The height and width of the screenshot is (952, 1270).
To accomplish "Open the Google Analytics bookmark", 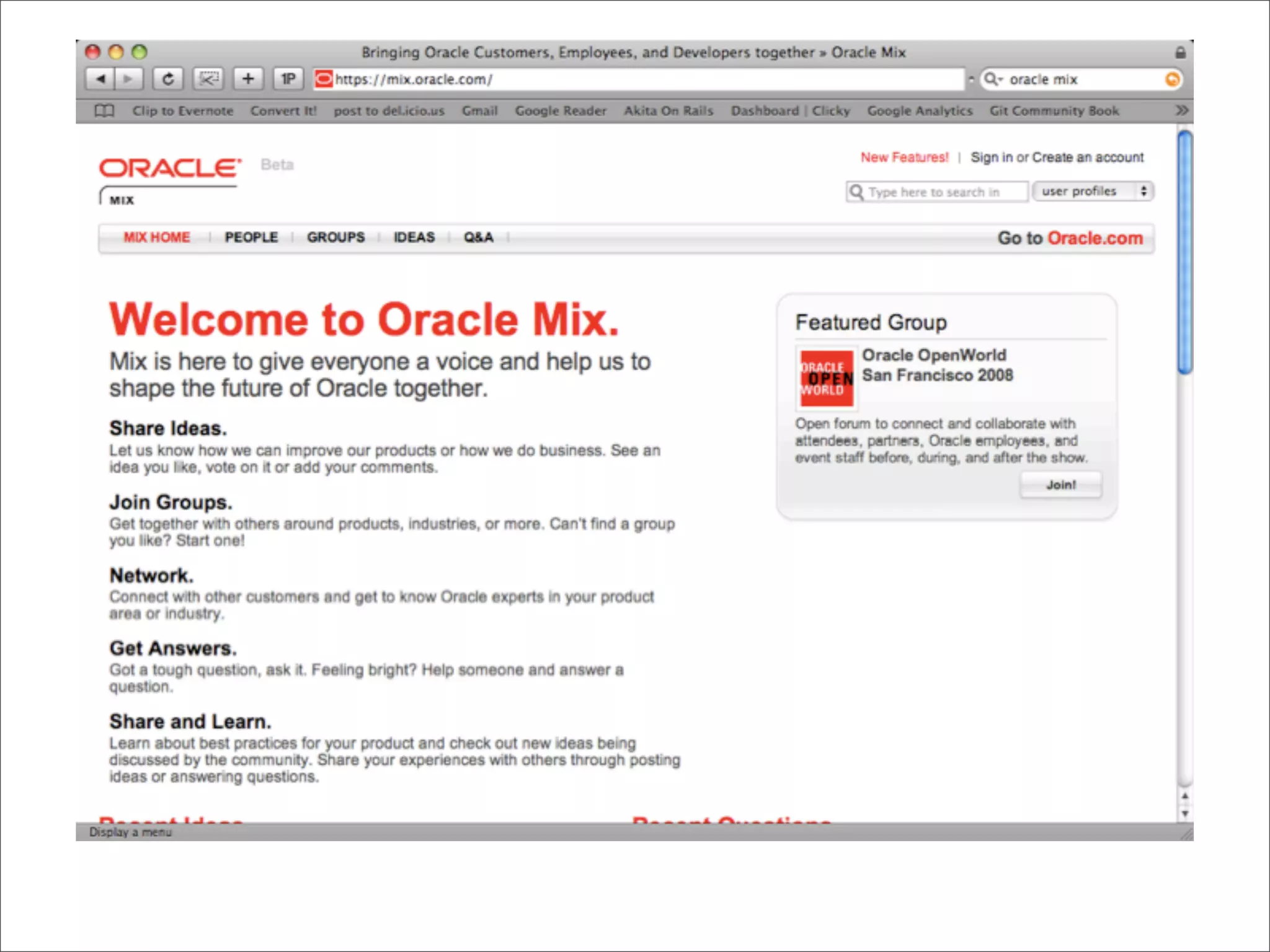I will coord(920,111).
